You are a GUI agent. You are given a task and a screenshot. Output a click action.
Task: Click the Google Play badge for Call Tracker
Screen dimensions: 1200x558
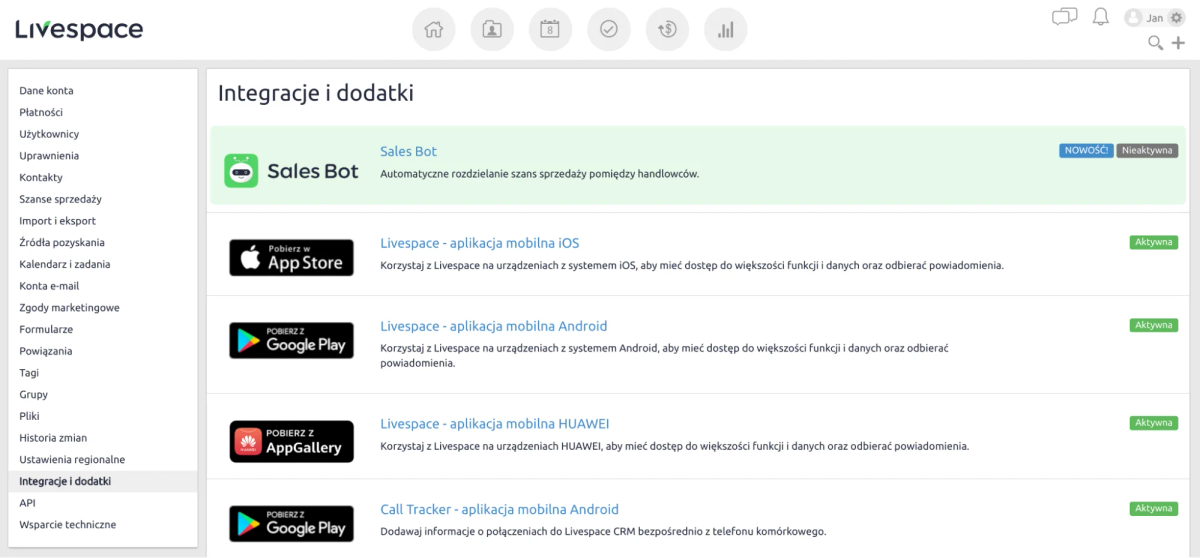291,524
